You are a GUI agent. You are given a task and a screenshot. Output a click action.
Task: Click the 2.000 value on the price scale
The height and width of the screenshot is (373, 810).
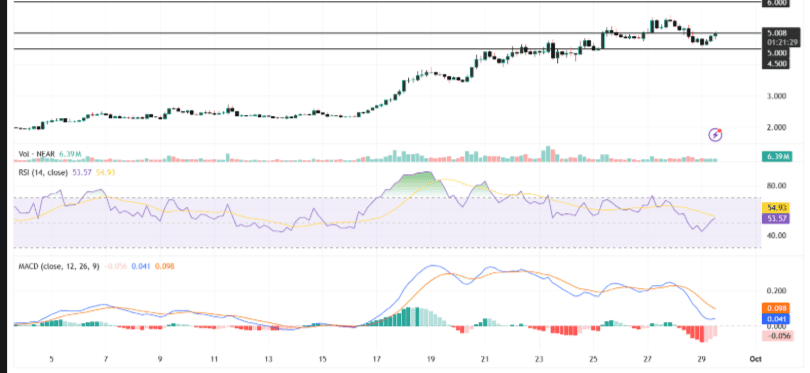776,127
